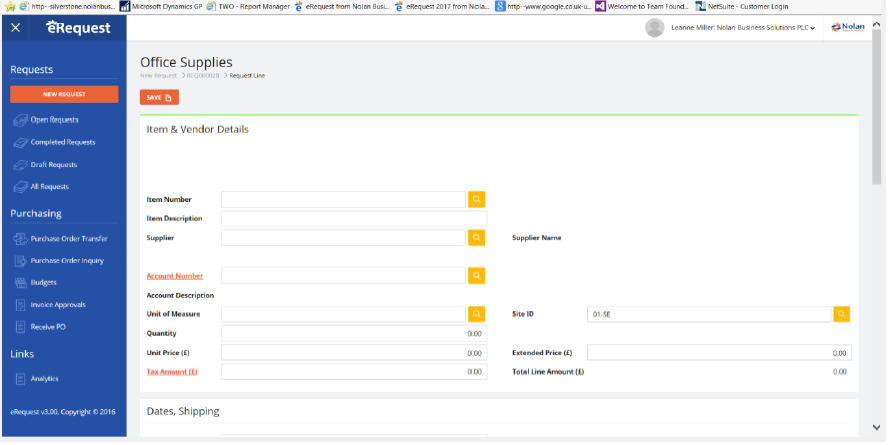
Task: Click the Tax Amount (£) link
Action: coord(172,371)
